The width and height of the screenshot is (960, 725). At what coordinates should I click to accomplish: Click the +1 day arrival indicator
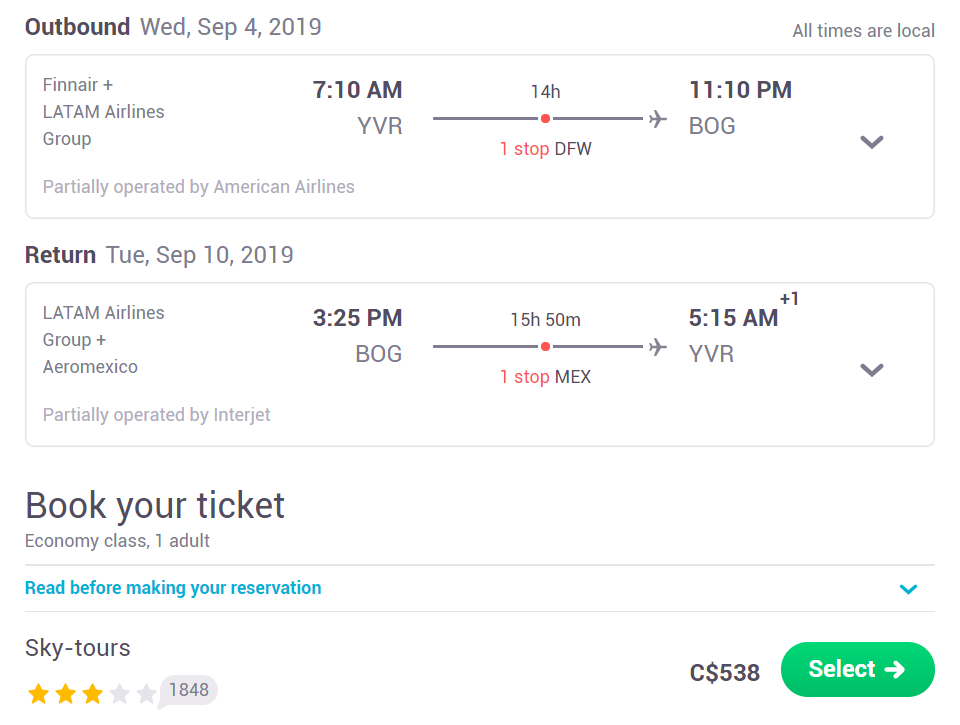pos(789,299)
